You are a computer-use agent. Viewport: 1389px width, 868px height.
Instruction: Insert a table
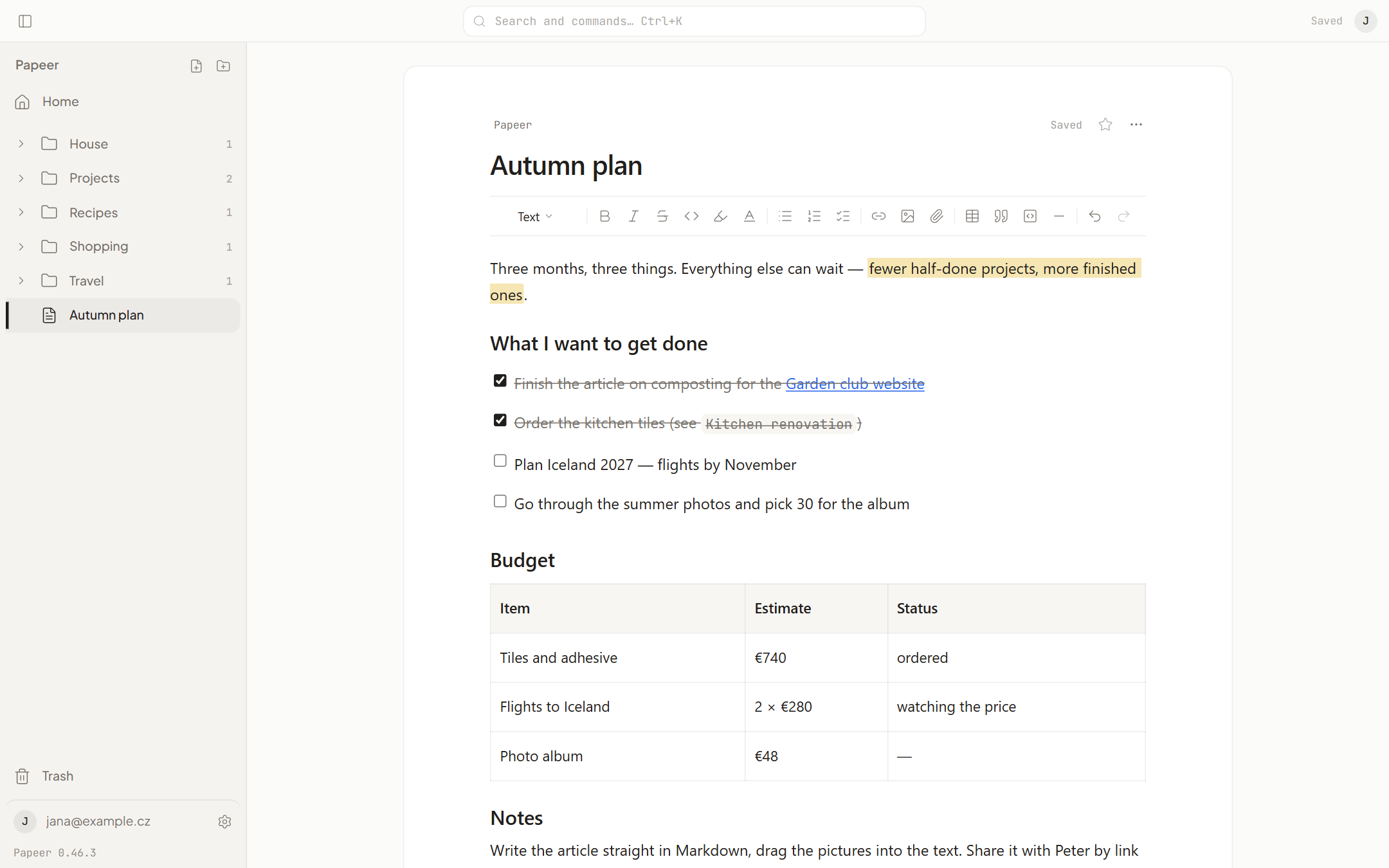point(972,217)
